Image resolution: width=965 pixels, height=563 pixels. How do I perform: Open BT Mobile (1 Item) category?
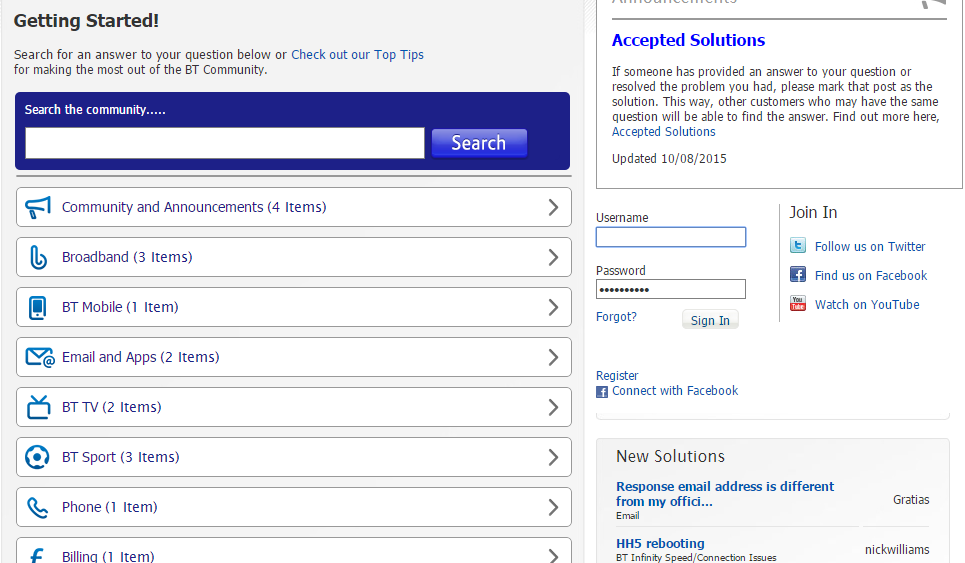click(x=120, y=307)
